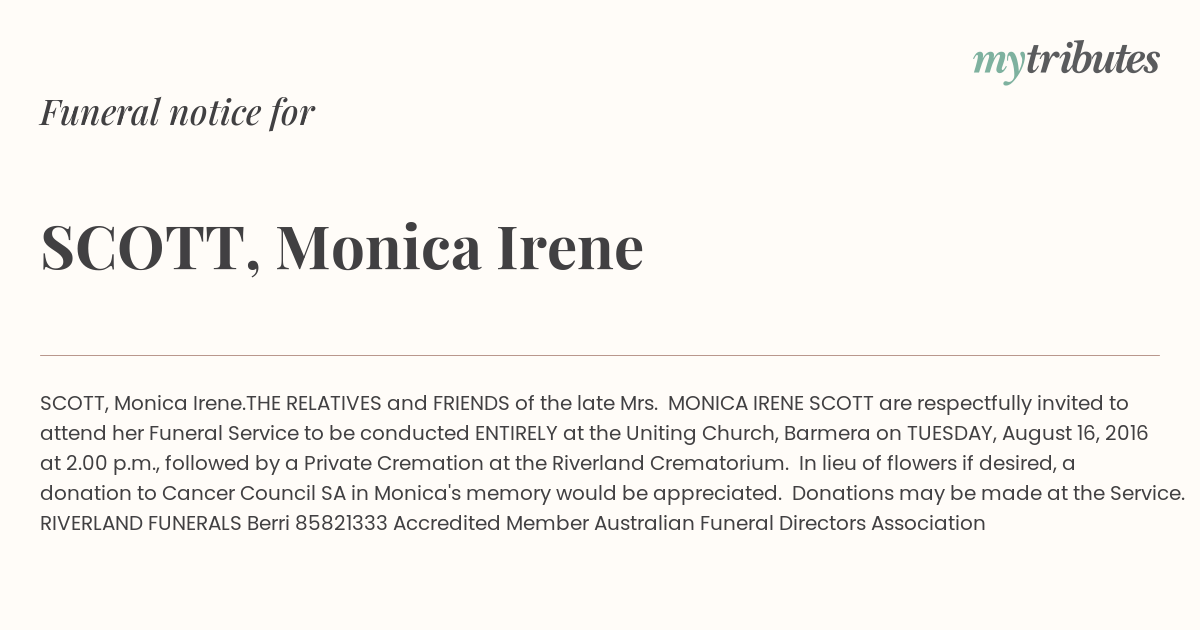Click the mytributes logo

1066,61
